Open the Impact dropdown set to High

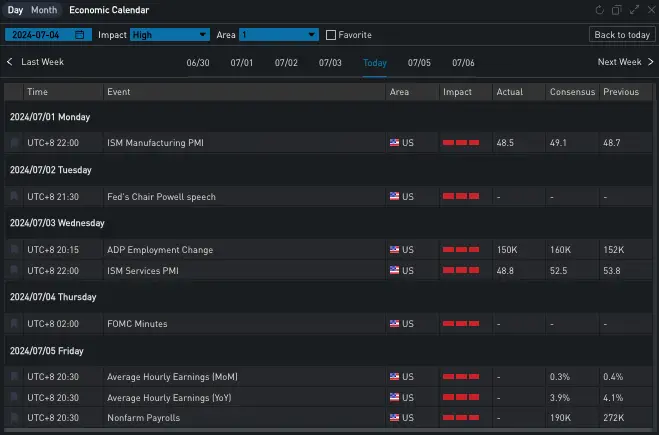click(168, 35)
